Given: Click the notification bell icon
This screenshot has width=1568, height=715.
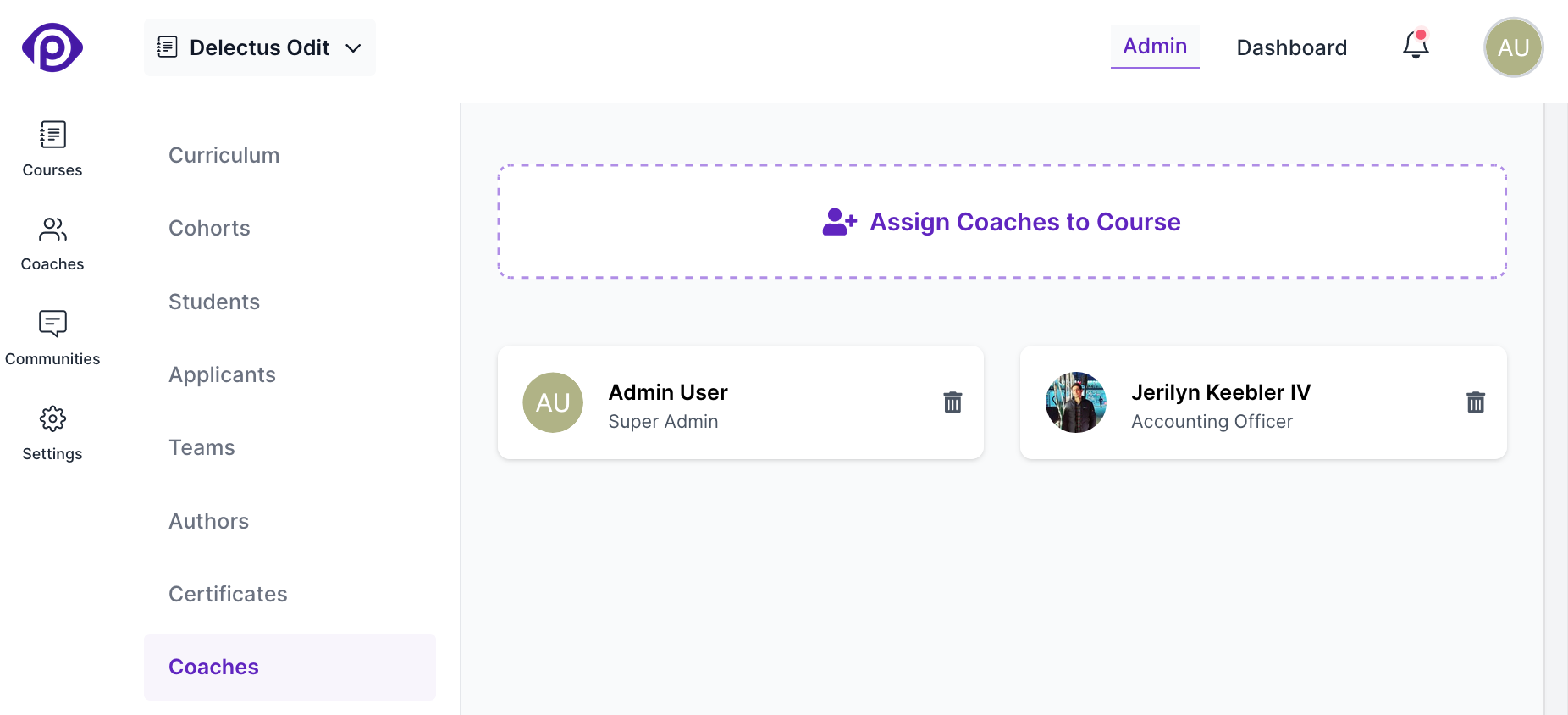Looking at the screenshot, I should click(x=1414, y=45).
